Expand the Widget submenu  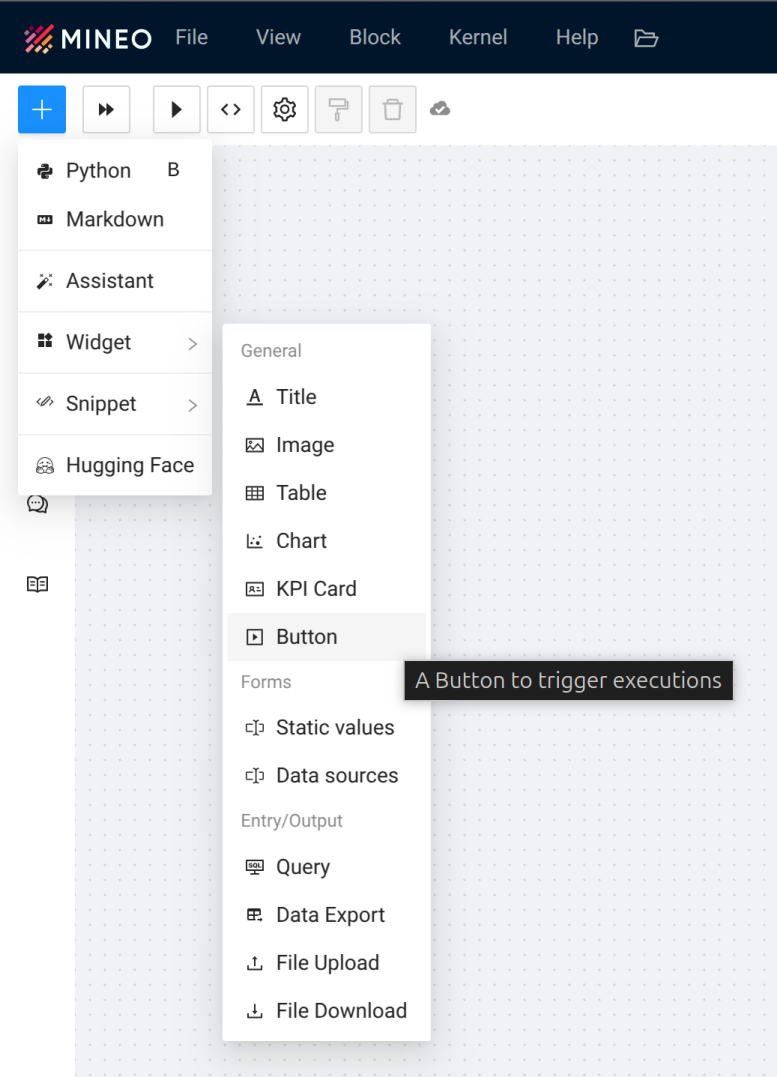[x=115, y=343]
